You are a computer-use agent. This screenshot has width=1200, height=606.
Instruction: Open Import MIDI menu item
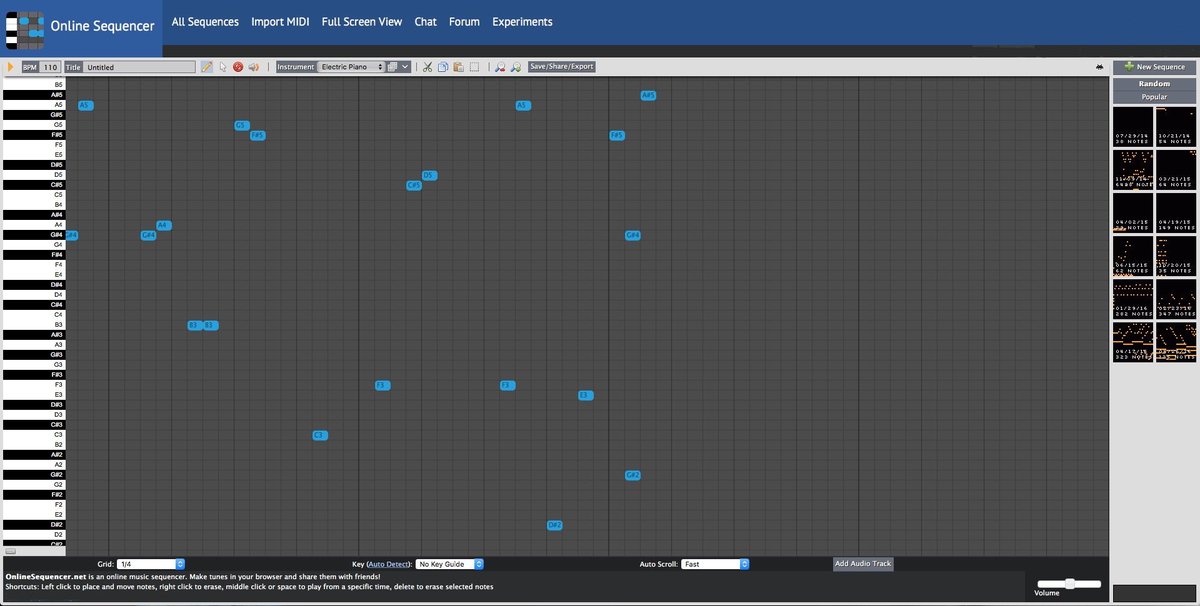[280, 21]
